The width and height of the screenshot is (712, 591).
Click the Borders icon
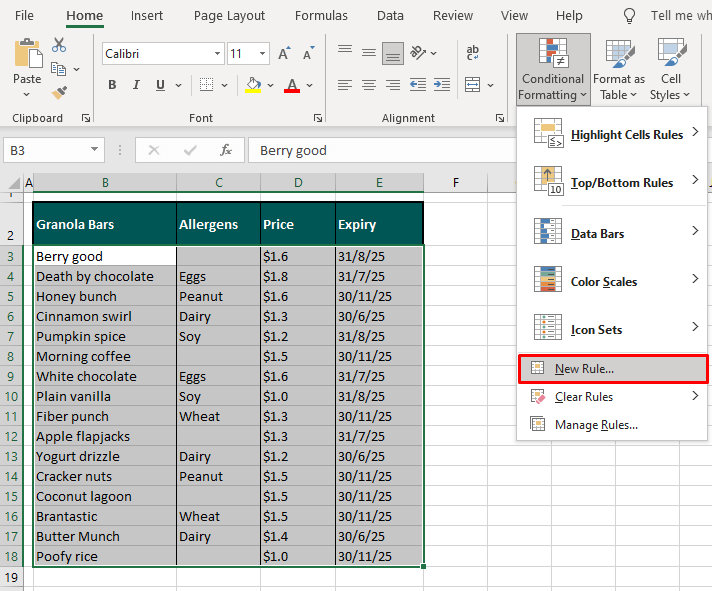point(207,85)
